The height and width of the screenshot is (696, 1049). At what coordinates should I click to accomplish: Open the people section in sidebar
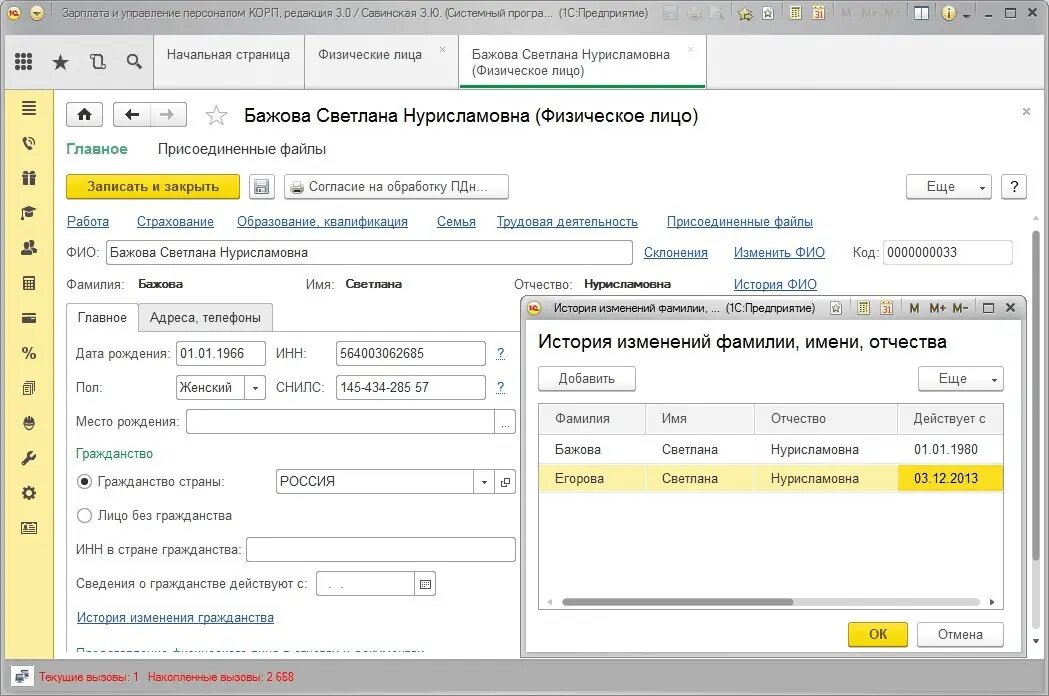pos(29,248)
